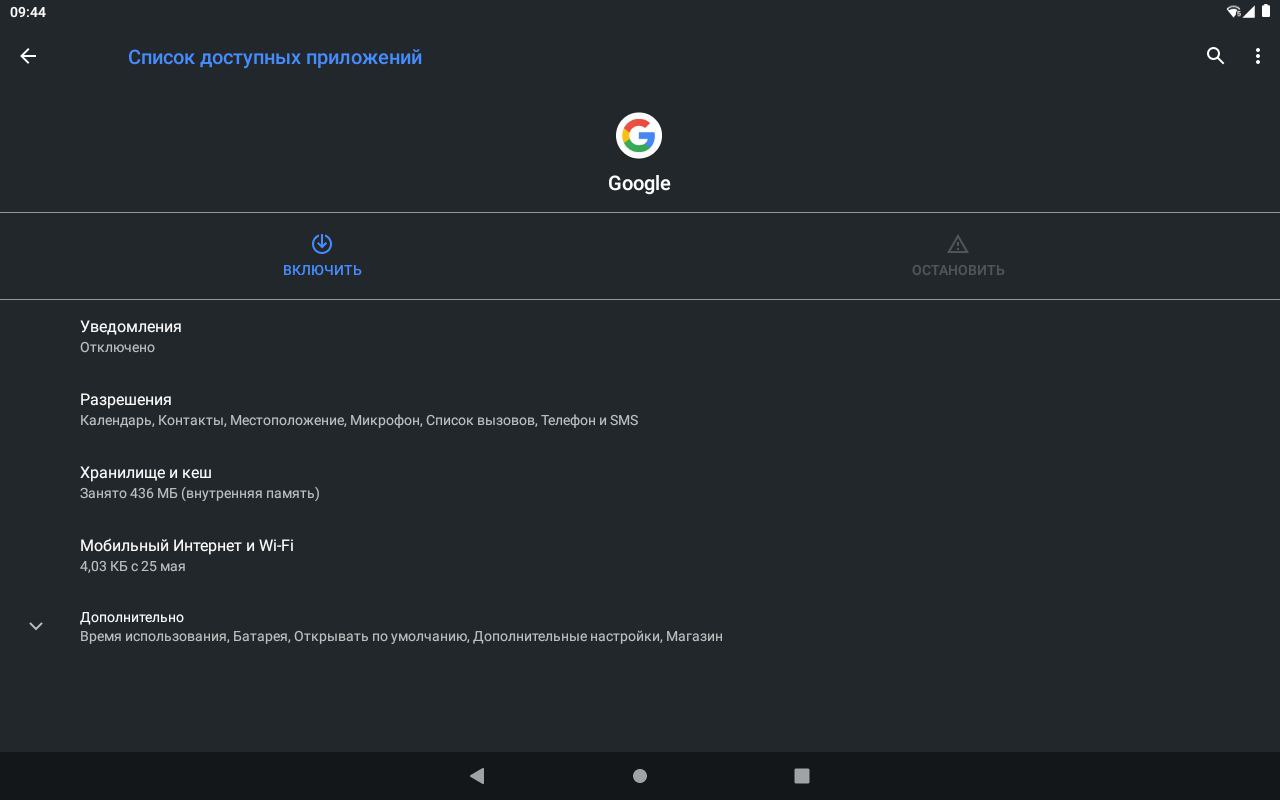Tap the 09:44 clock in status bar
The height and width of the screenshot is (800, 1280).
click(28, 12)
